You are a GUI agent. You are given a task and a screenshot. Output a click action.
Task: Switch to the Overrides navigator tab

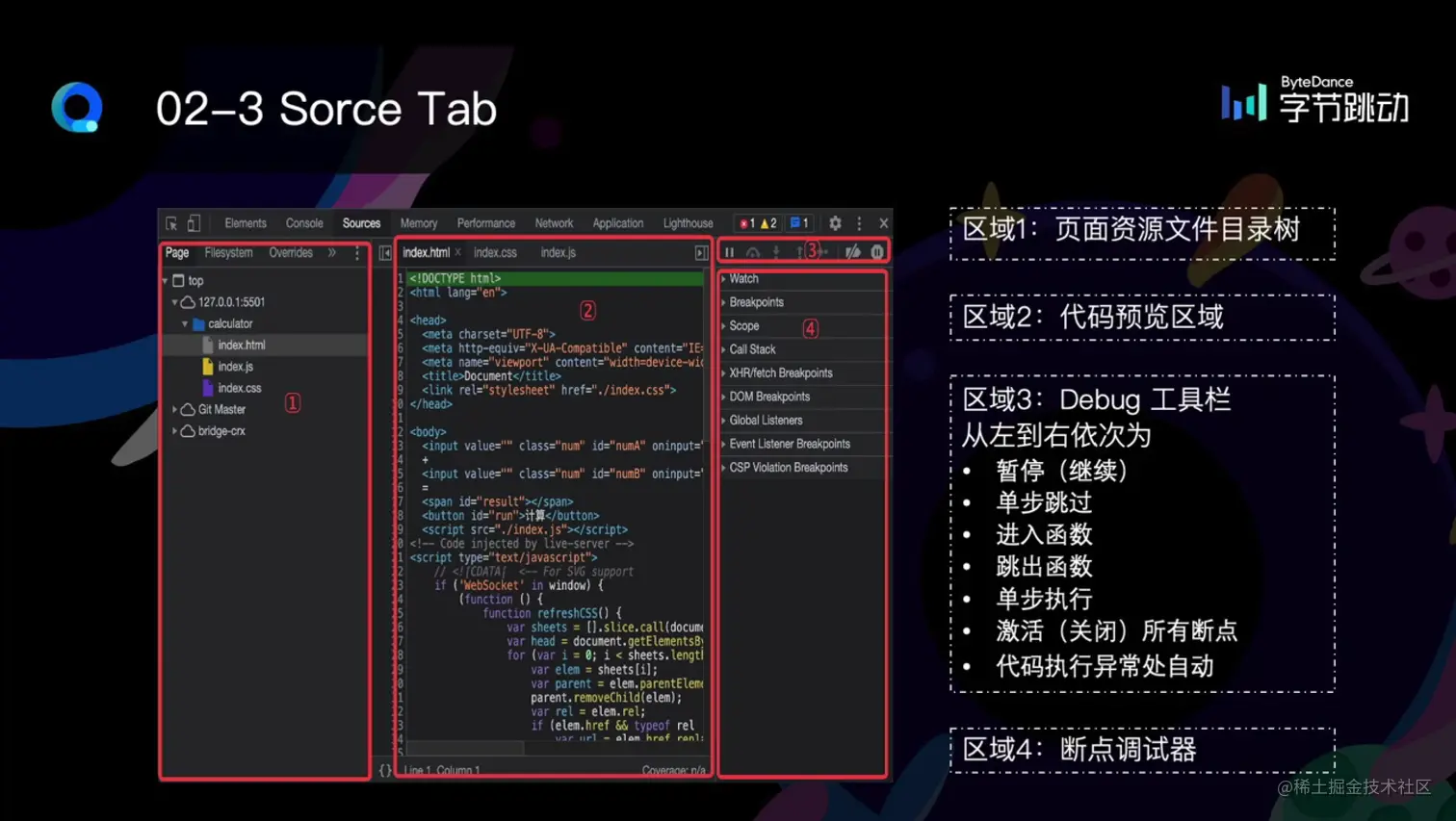click(291, 253)
